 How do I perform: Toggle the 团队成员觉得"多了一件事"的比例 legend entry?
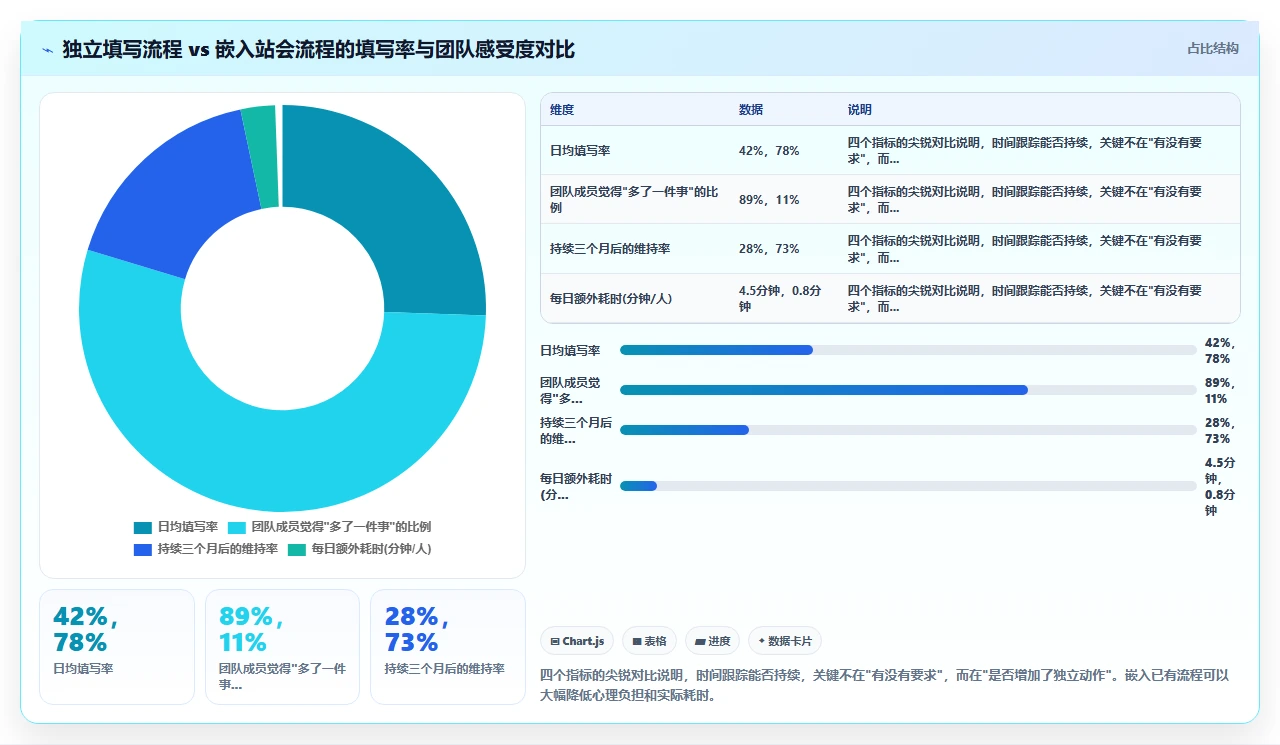point(330,527)
